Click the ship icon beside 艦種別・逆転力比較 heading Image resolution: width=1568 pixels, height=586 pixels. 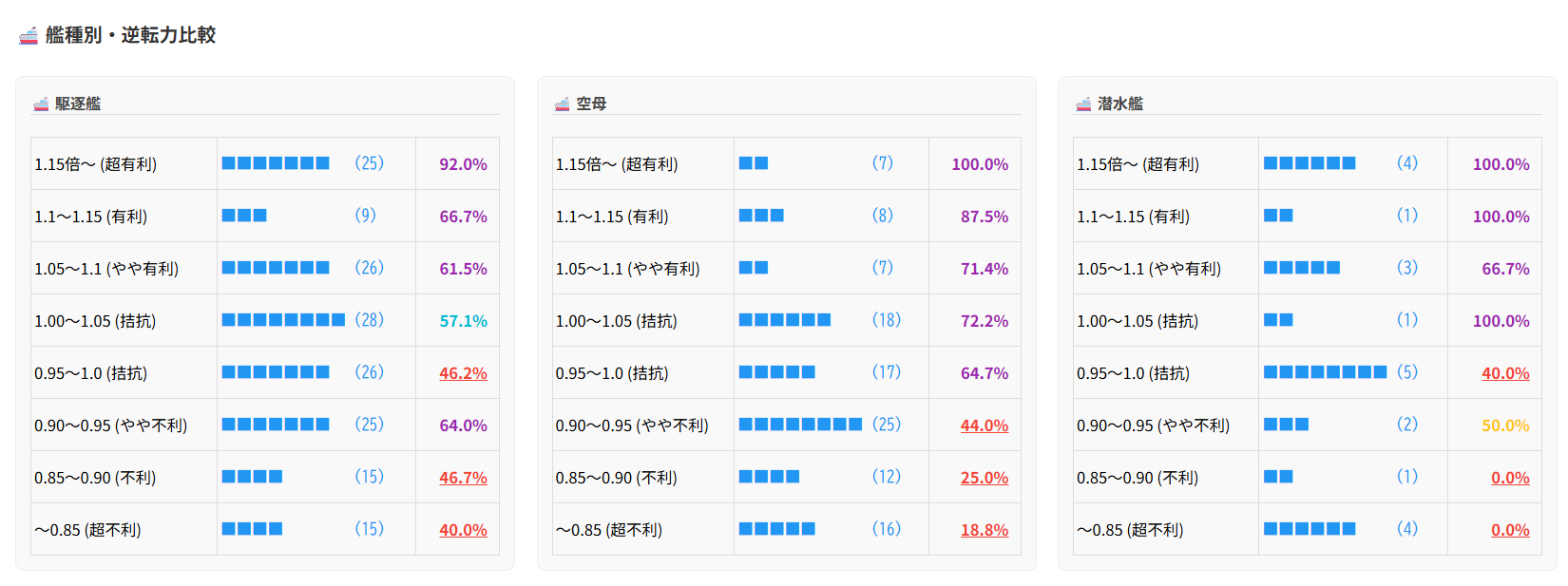[29, 36]
